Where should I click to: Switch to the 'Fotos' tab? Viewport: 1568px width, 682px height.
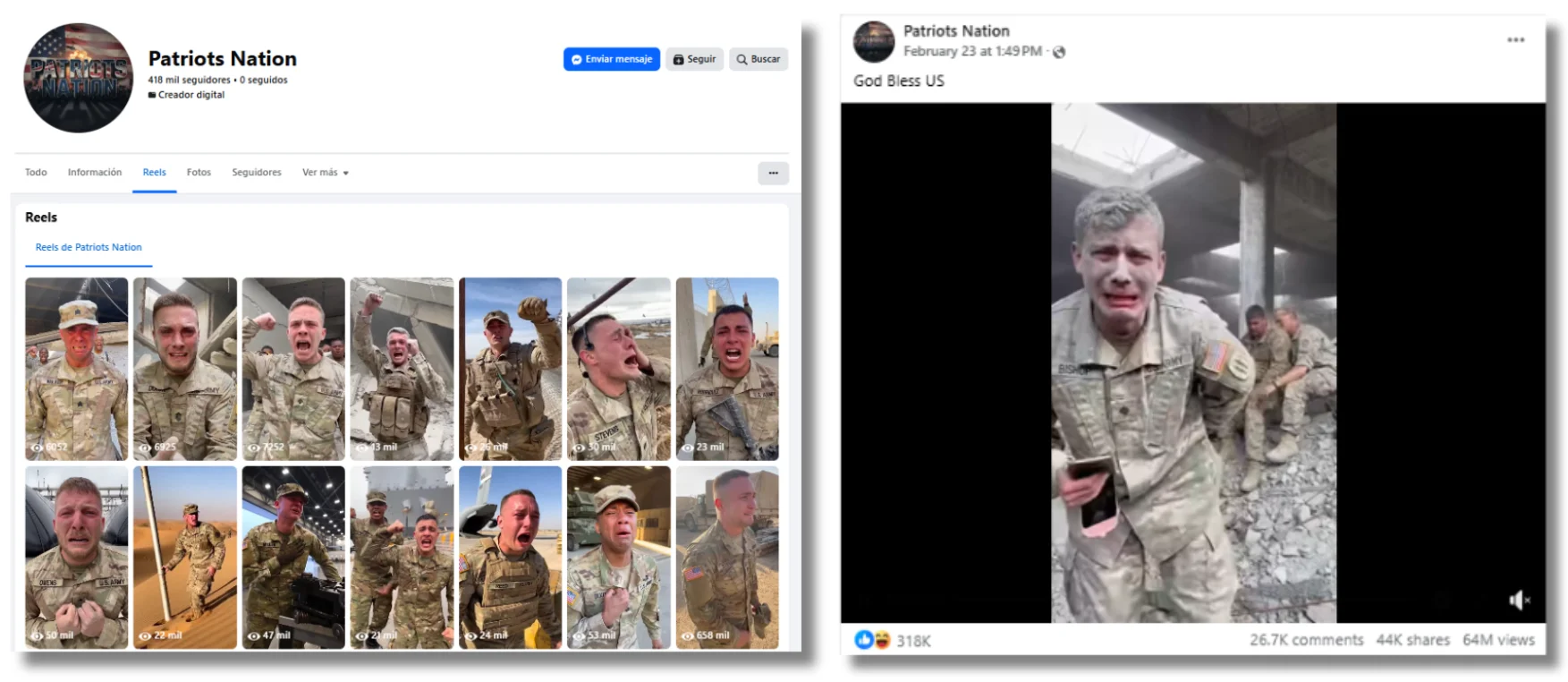click(x=199, y=173)
